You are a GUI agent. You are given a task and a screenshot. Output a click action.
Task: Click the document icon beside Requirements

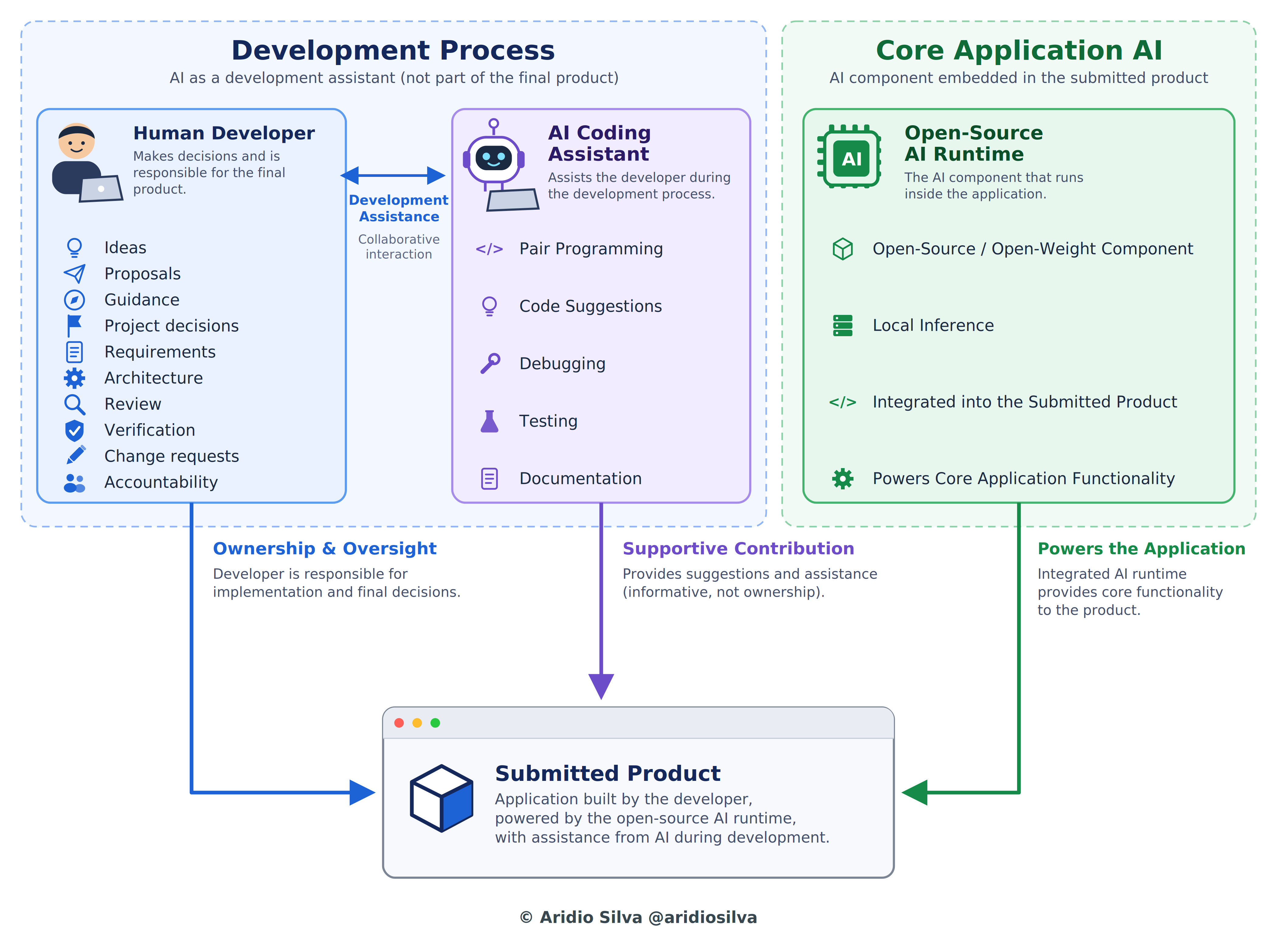[x=74, y=352]
